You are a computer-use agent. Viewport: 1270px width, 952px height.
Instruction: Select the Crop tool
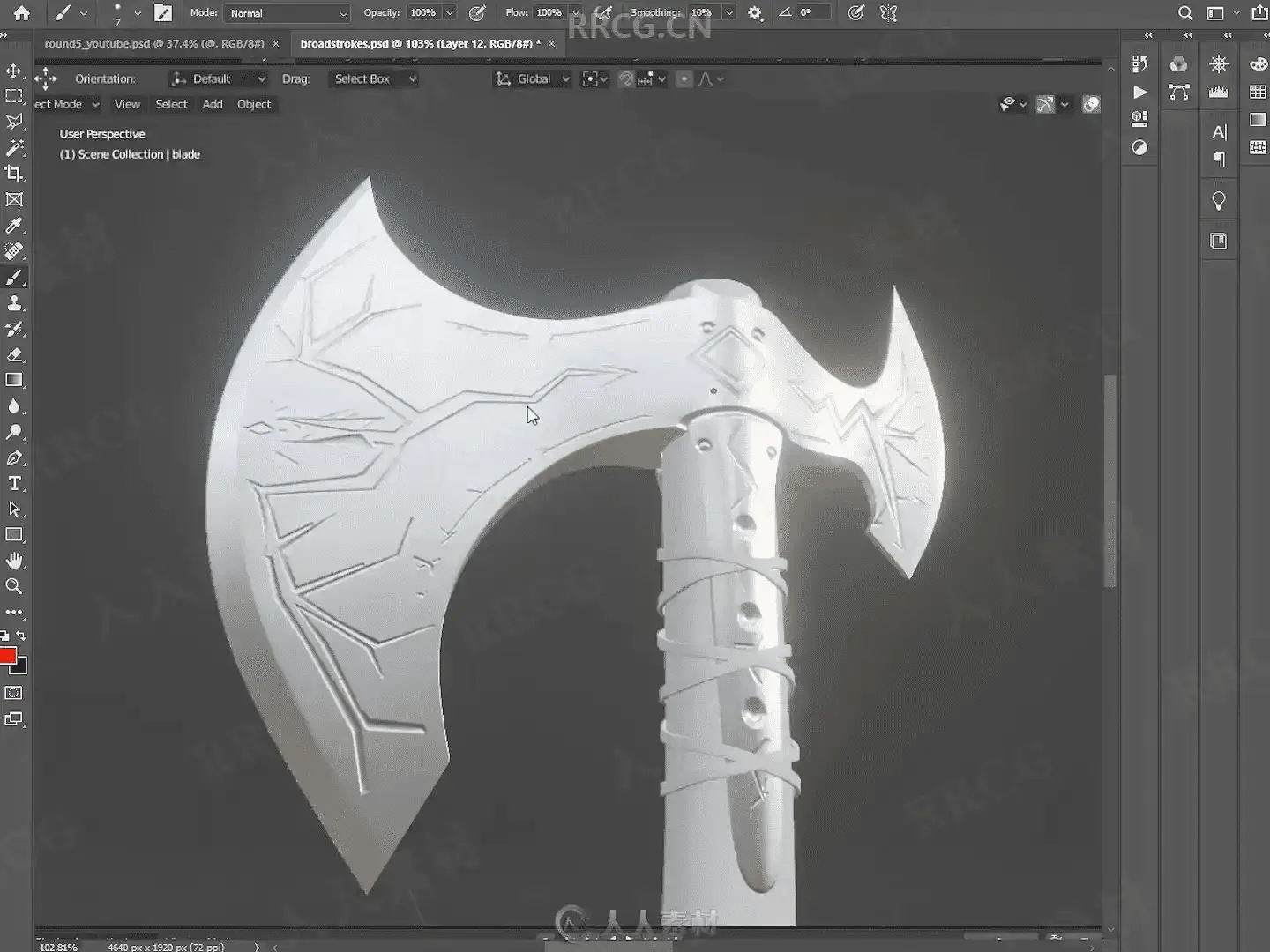[x=14, y=174]
